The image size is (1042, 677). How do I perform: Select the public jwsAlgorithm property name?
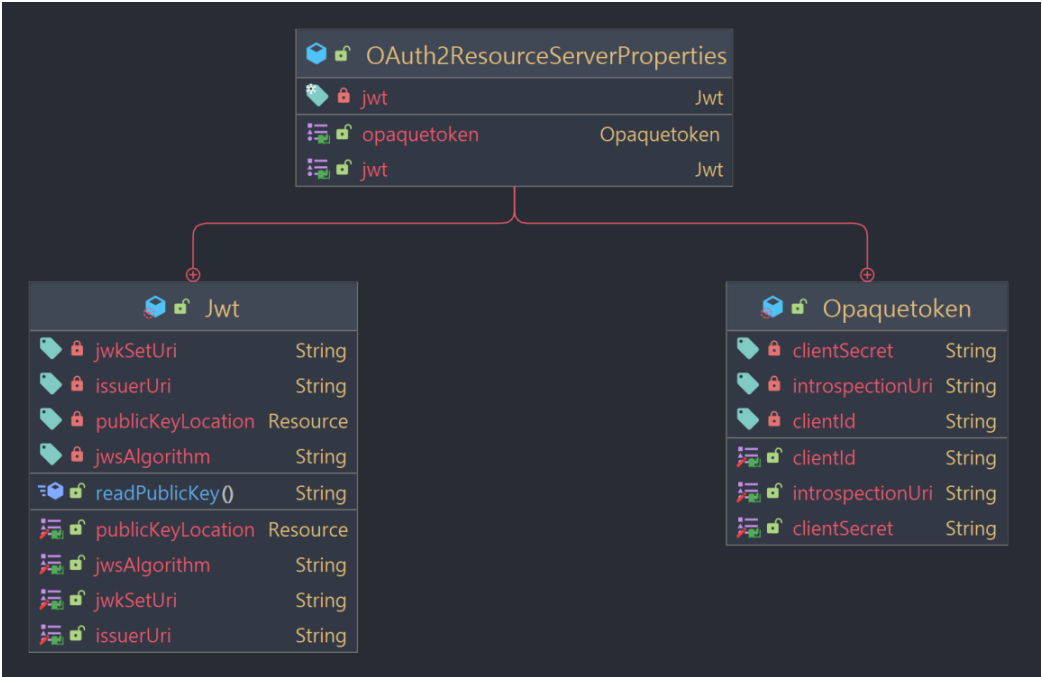153,565
